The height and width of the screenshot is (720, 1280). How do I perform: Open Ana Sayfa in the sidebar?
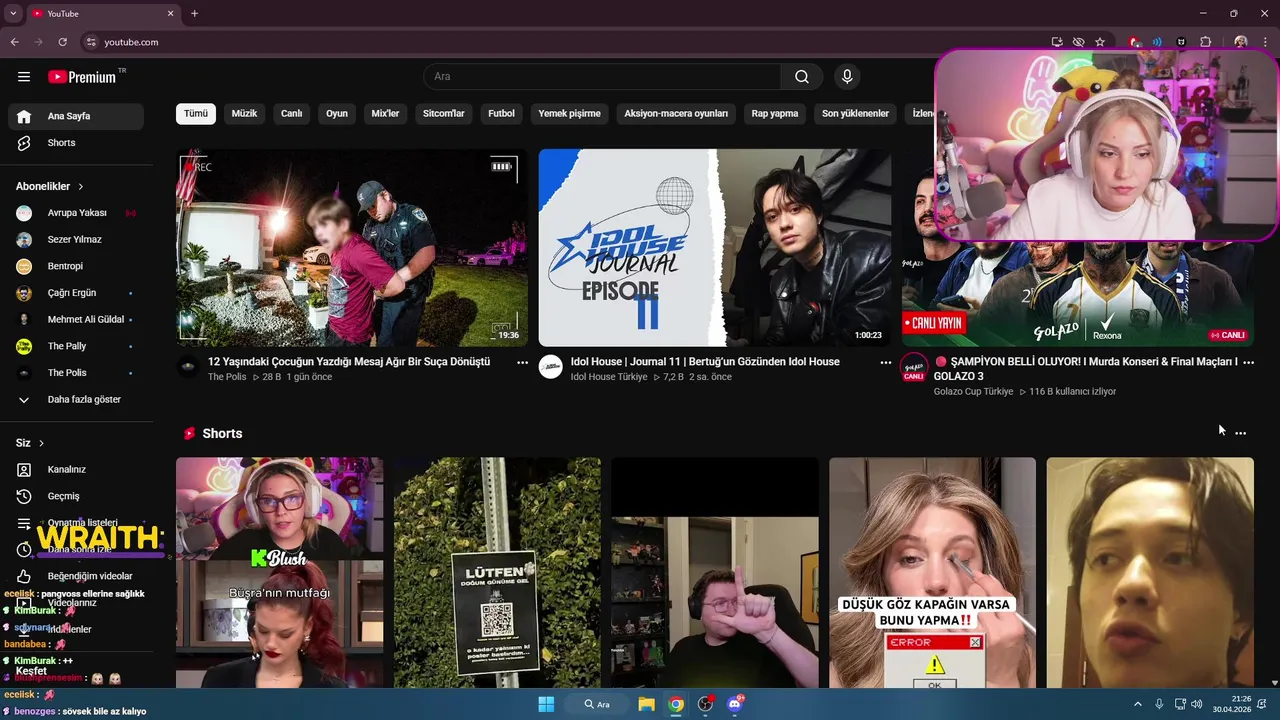(76, 116)
